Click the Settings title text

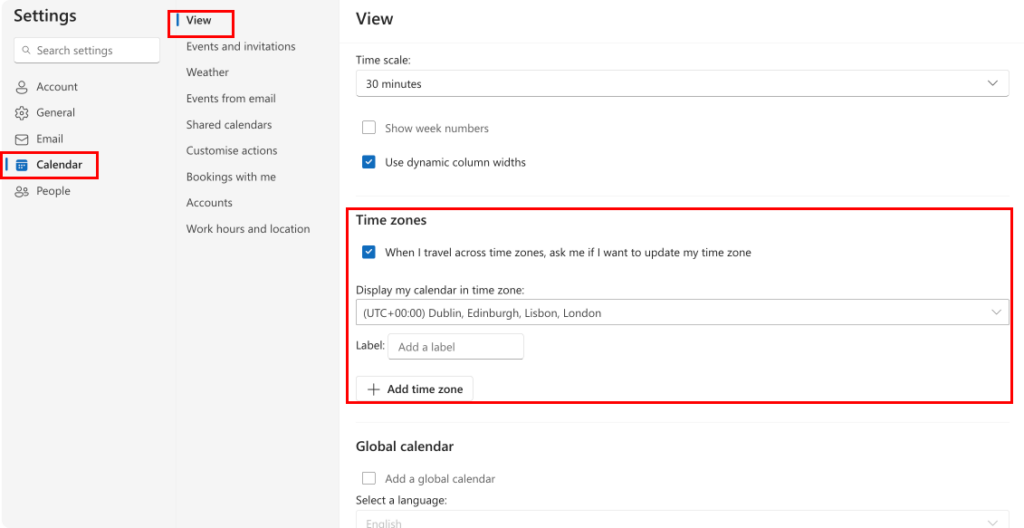(x=45, y=15)
